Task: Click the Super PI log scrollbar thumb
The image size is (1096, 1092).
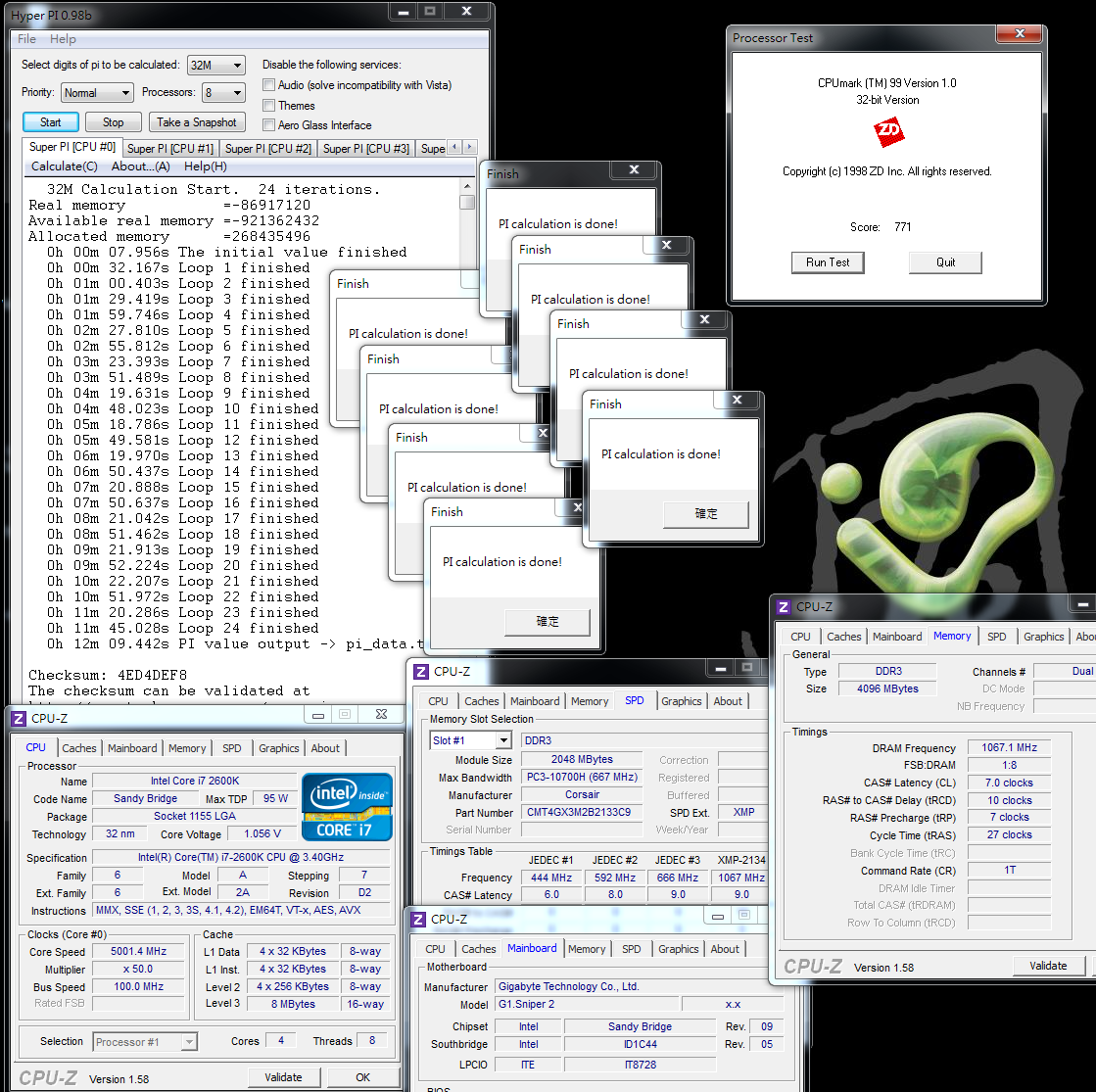Action: point(467,202)
